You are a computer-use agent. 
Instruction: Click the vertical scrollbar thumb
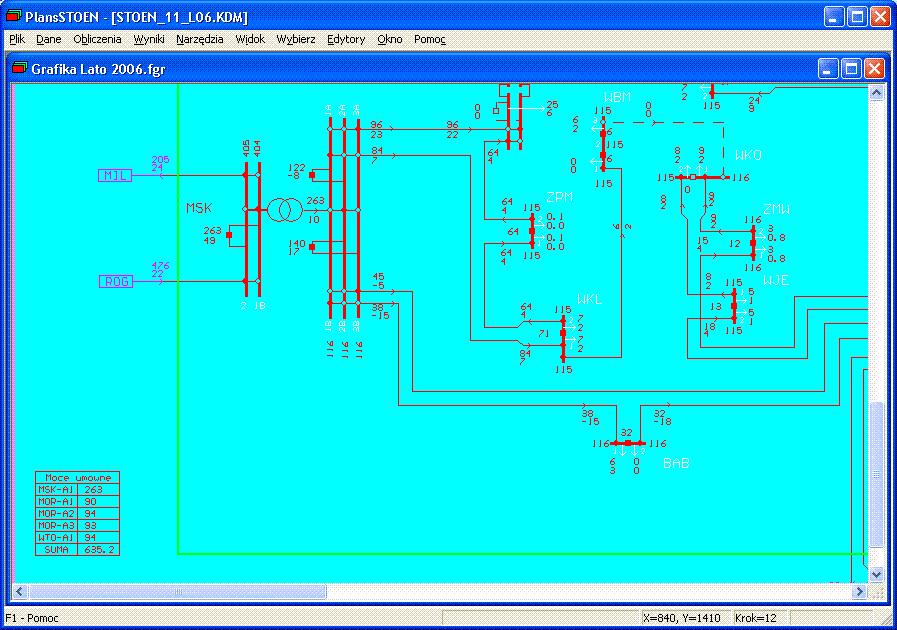(876, 475)
